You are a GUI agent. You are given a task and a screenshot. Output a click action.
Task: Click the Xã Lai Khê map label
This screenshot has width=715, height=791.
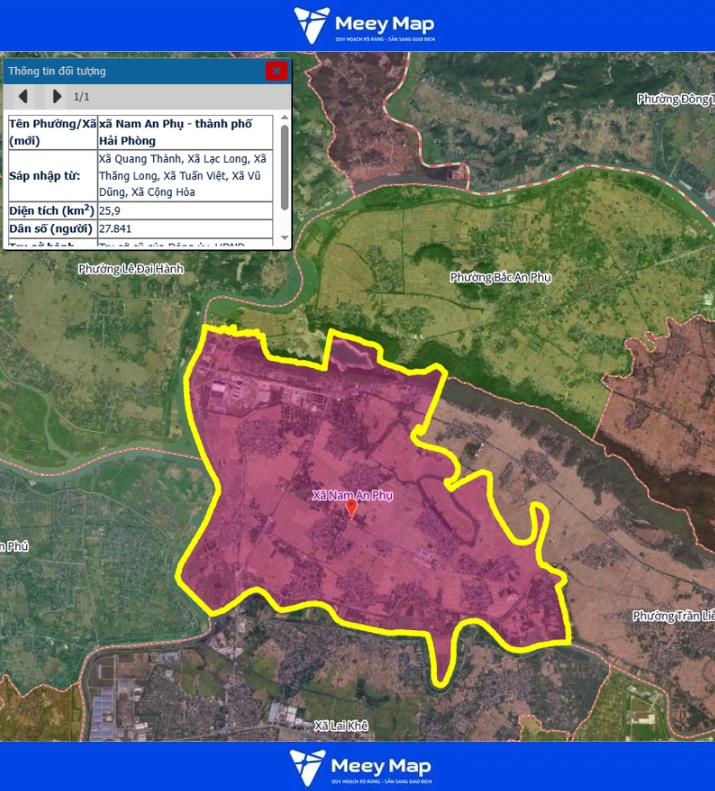pyautogui.click(x=338, y=726)
